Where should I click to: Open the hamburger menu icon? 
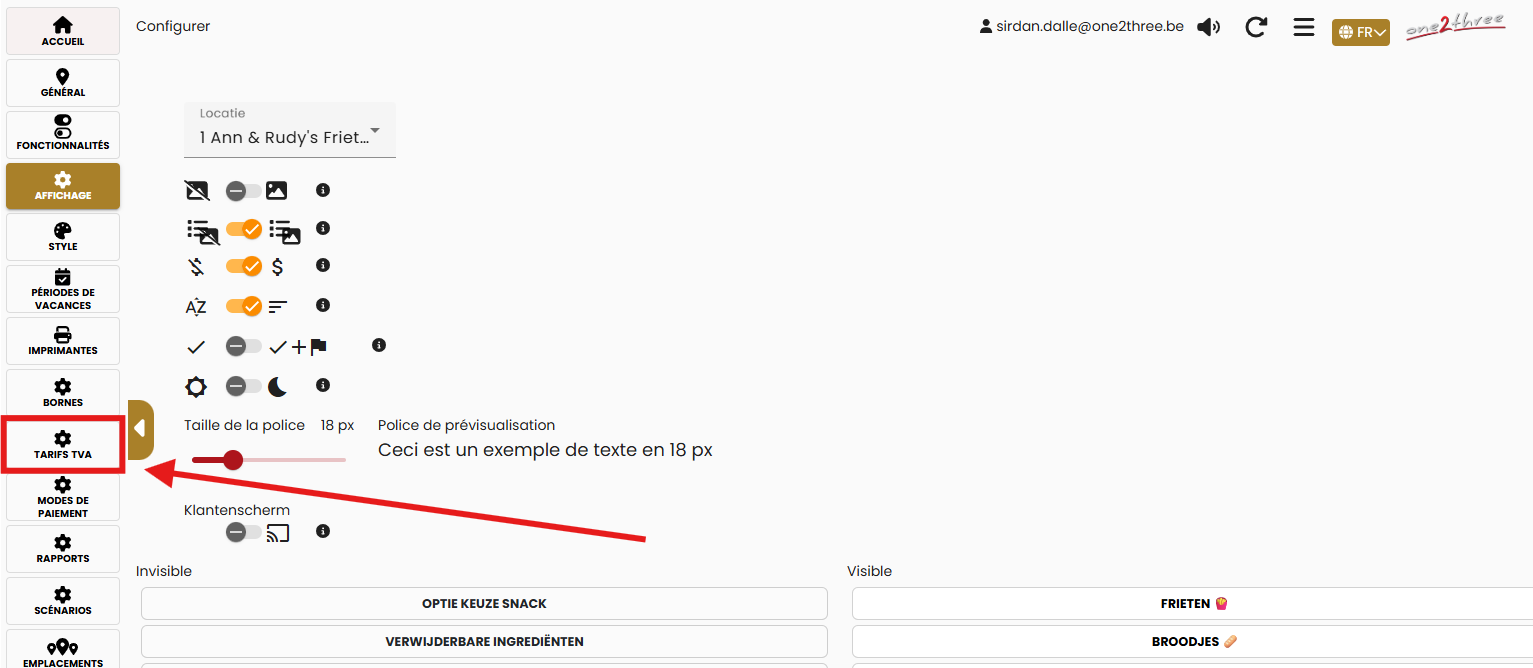click(1303, 27)
